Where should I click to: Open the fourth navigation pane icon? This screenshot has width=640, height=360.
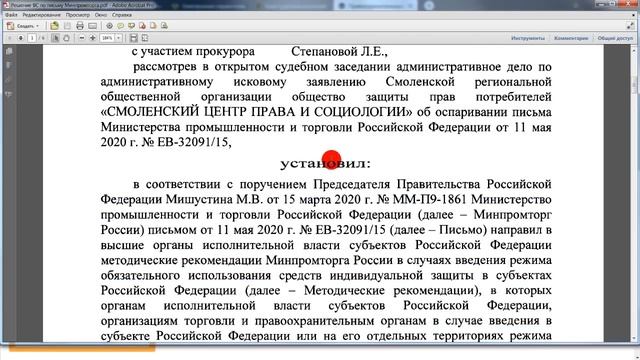[x=9, y=94]
